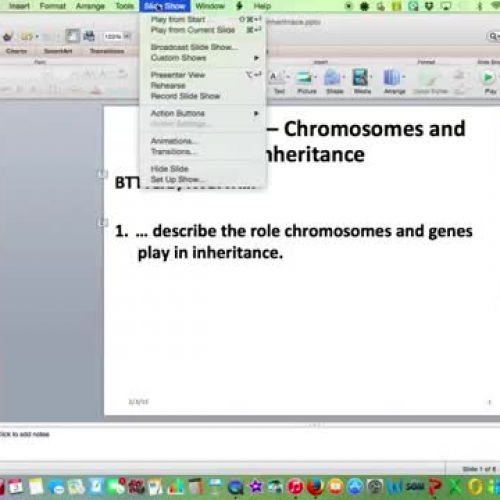The height and width of the screenshot is (500, 500).
Task: Open Arrange dropdown arrow
Action: [403, 77]
